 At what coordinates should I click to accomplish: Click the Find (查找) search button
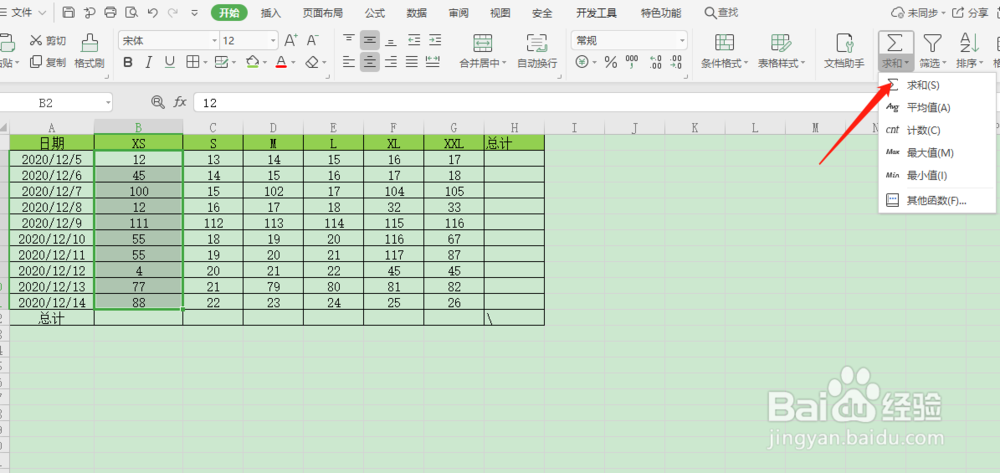[x=721, y=12]
